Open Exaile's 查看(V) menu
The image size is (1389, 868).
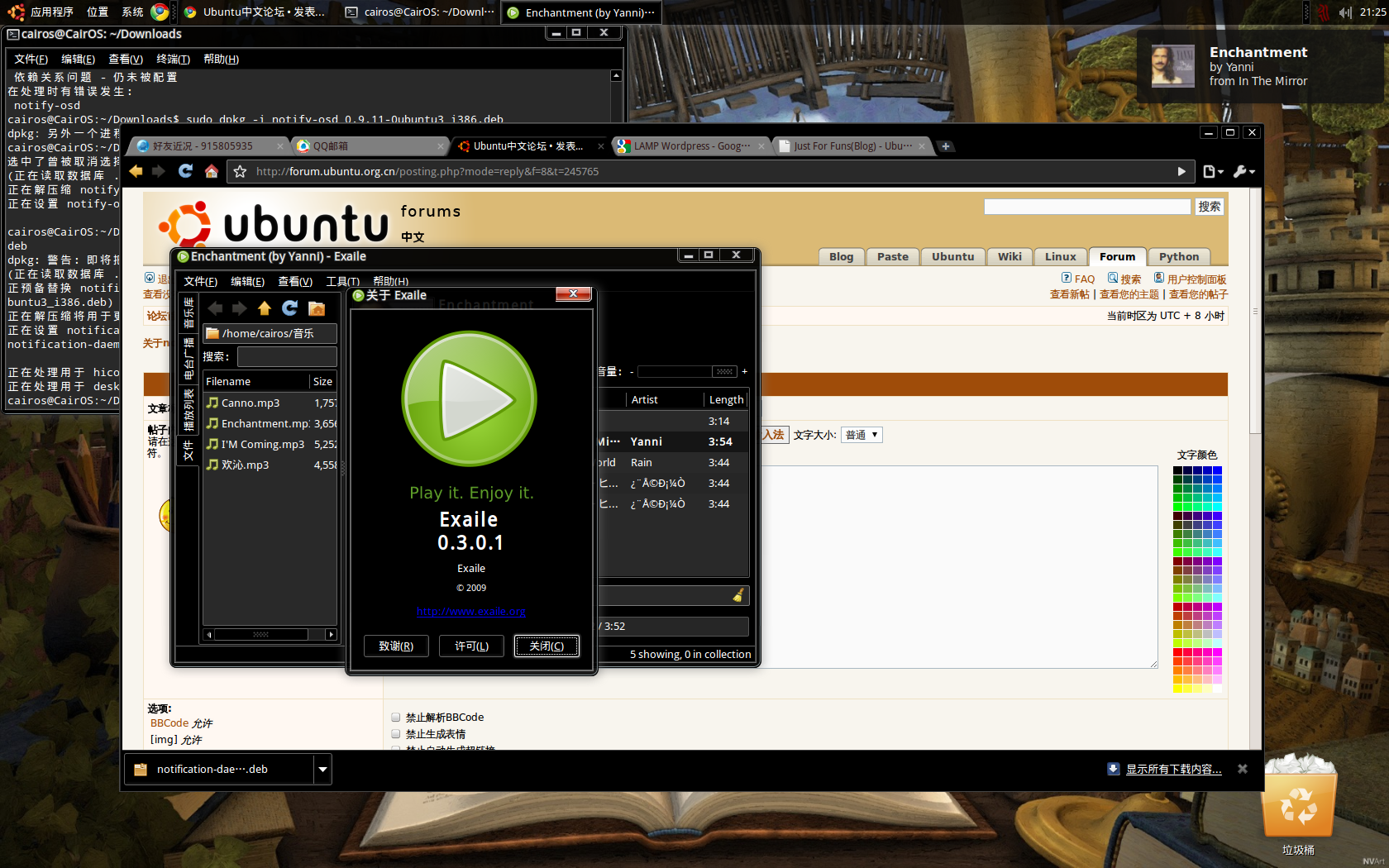[x=295, y=281]
